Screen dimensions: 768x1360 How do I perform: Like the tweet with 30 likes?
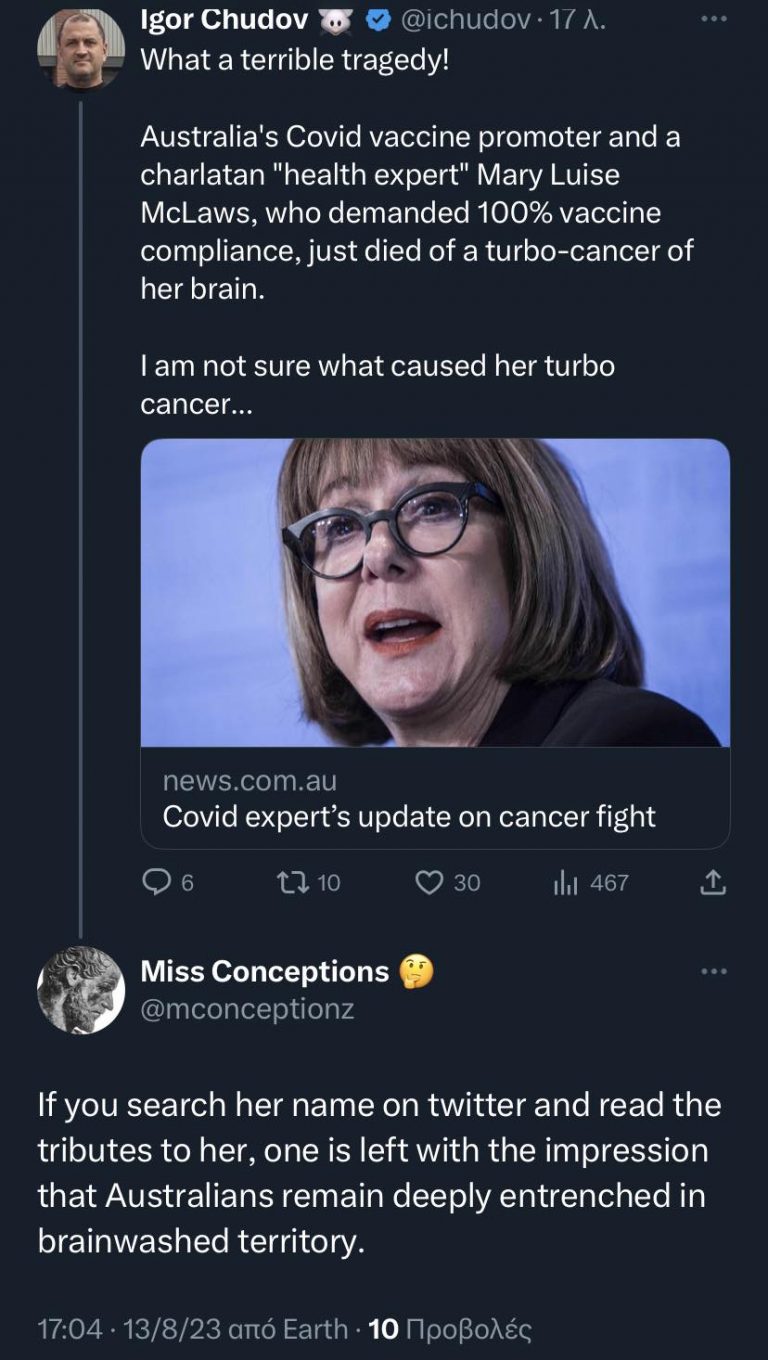coord(429,881)
